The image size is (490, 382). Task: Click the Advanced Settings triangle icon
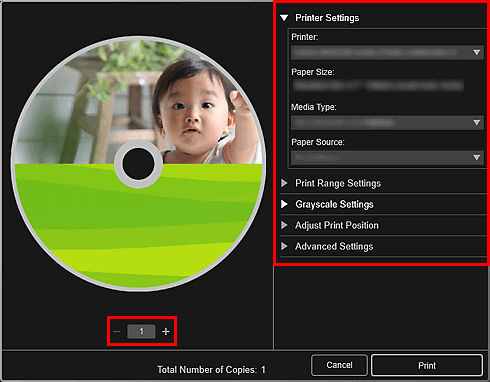coord(284,246)
